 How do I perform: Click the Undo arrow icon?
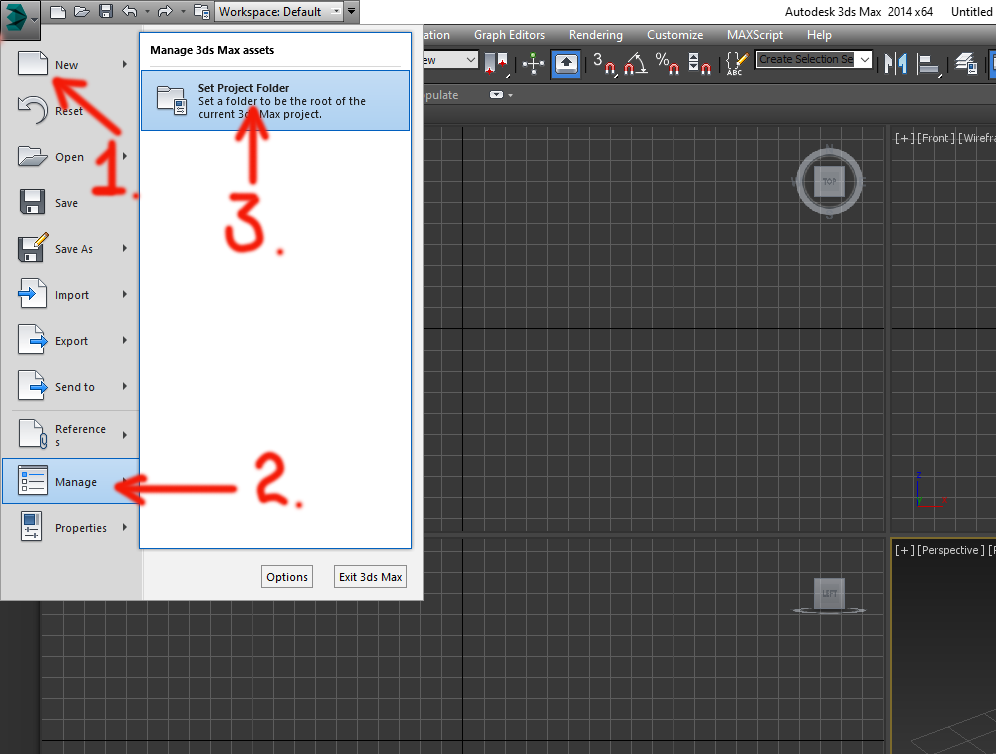point(130,11)
